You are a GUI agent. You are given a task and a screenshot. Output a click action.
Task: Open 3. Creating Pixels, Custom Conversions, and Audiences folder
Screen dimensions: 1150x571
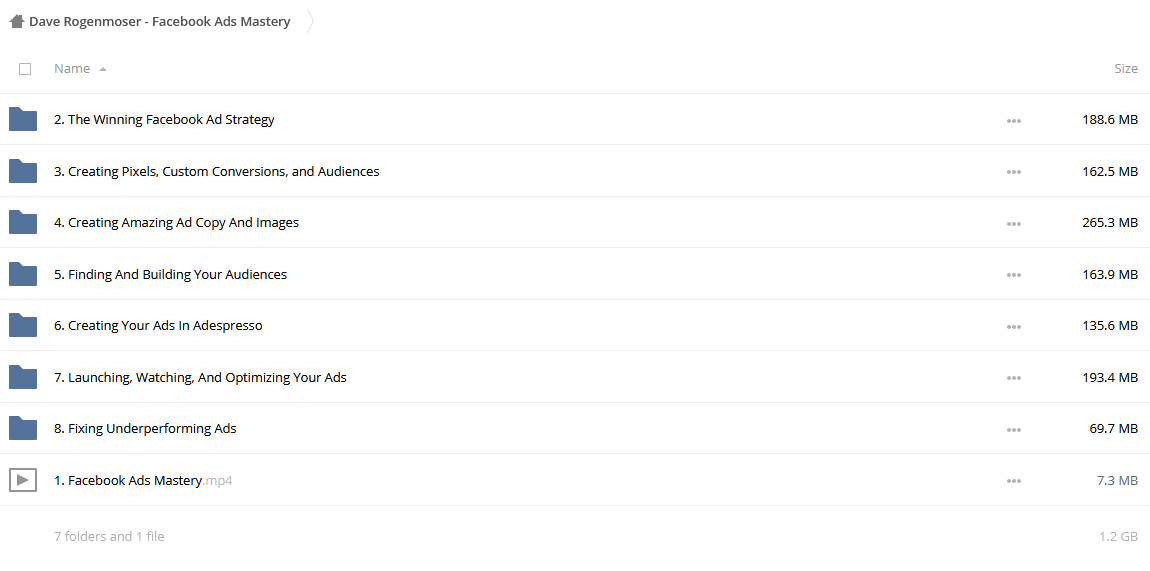click(x=216, y=172)
